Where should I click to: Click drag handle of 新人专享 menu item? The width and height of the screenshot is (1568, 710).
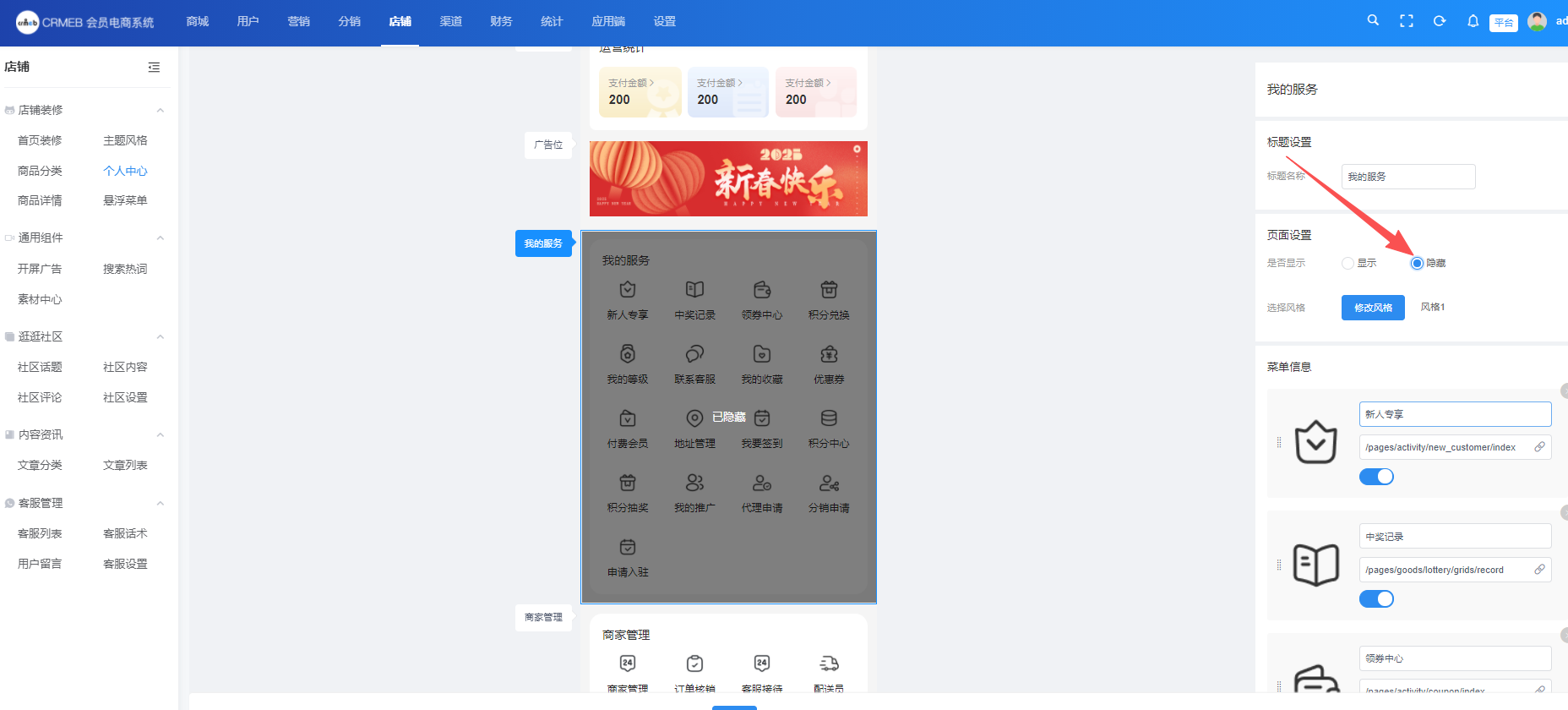(x=1279, y=443)
